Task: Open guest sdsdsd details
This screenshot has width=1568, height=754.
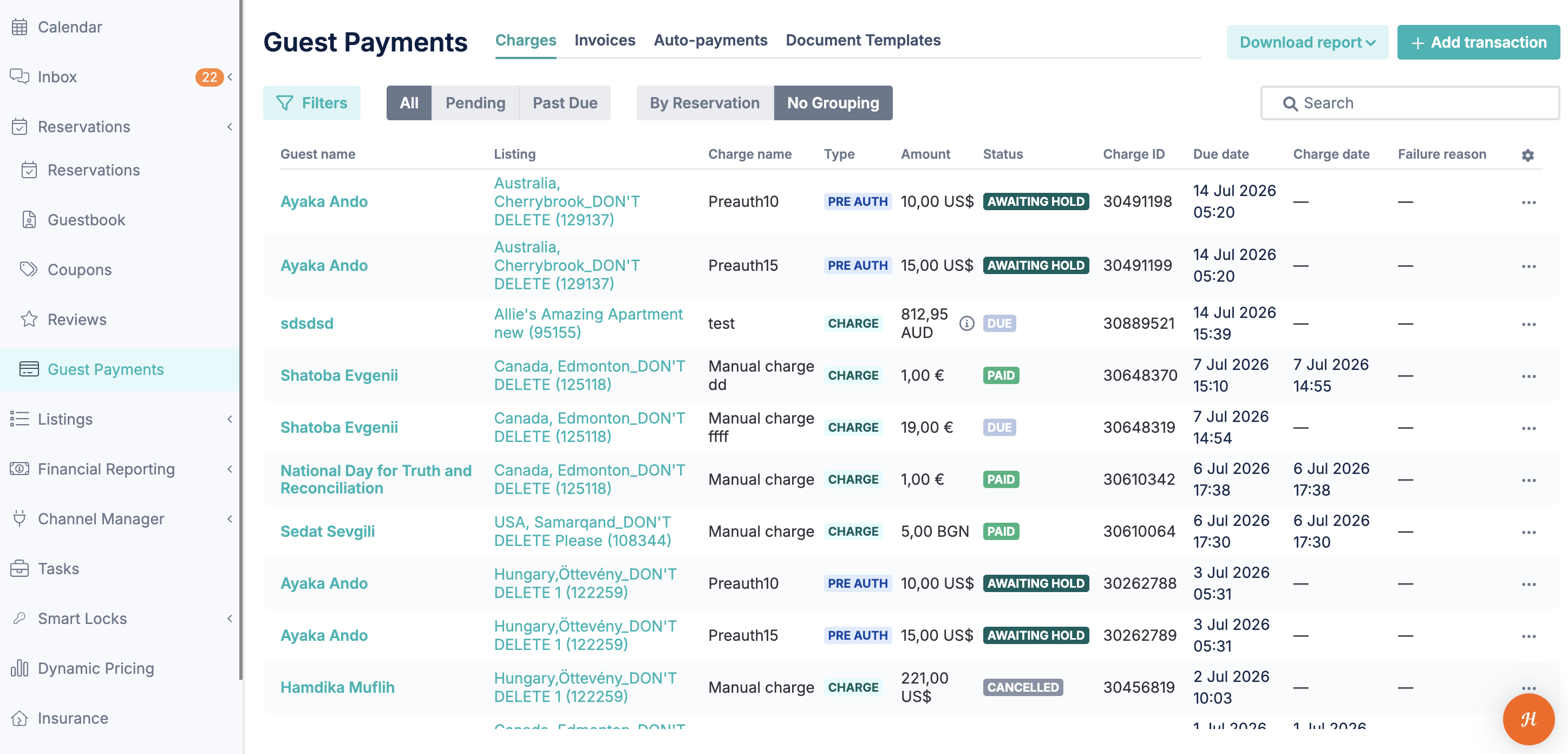Action: click(x=307, y=323)
